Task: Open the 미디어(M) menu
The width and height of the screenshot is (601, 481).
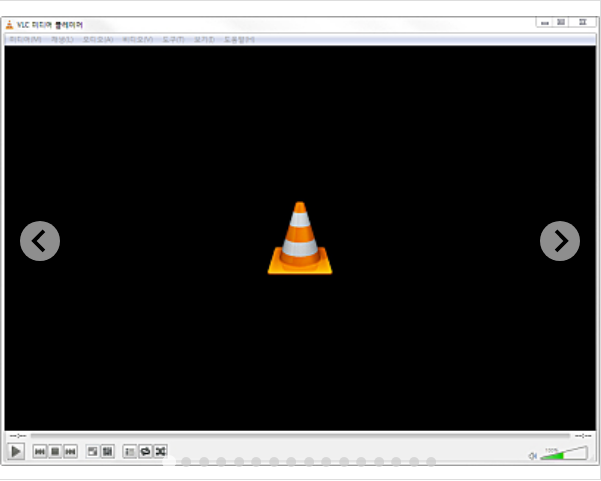Action: 25,39
